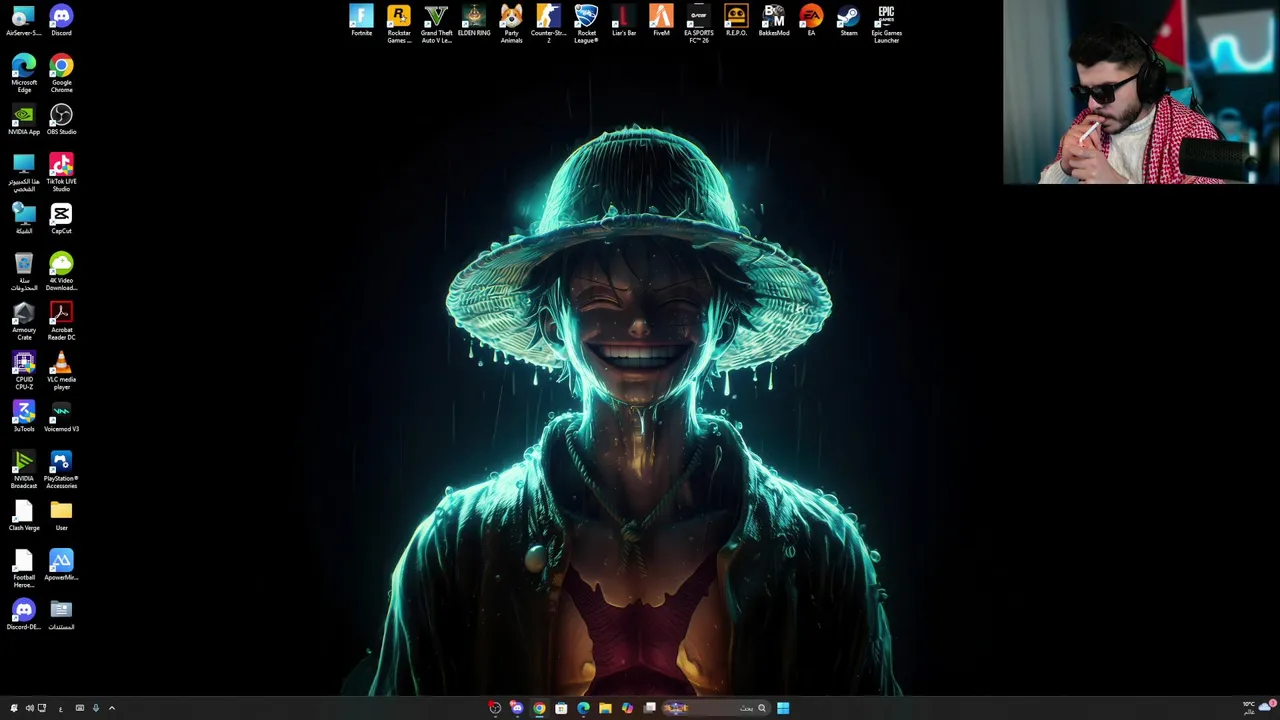Screen dimensions: 1280x720
Task: Open the notification bell in tray
Action: (x=14, y=708)
